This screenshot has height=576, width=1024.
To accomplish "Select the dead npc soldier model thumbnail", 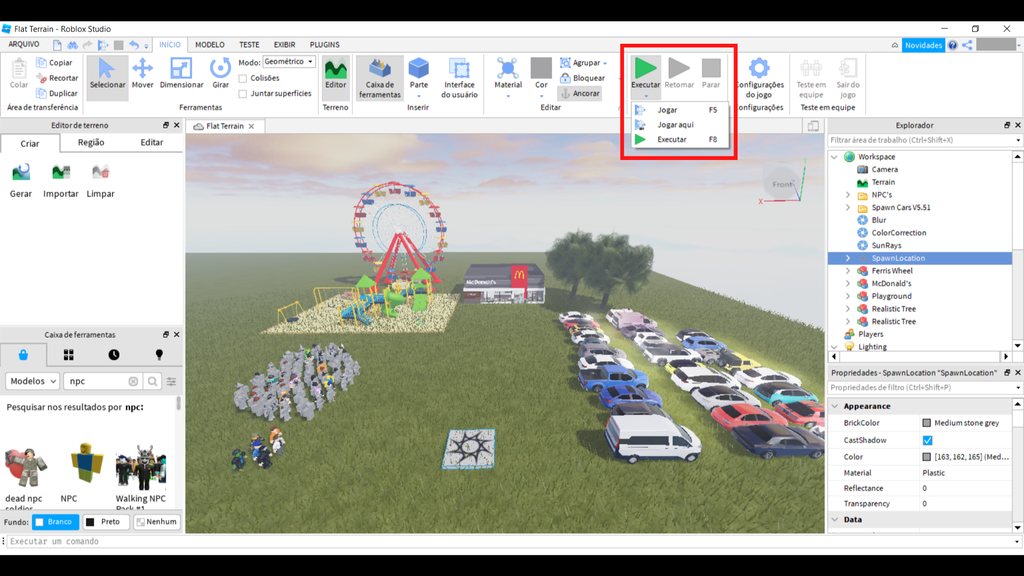I will 26,466.
